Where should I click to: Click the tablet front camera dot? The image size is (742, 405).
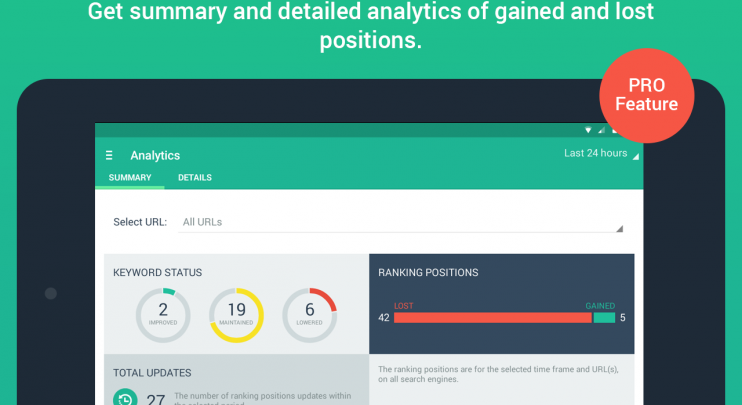click(51, 293)
